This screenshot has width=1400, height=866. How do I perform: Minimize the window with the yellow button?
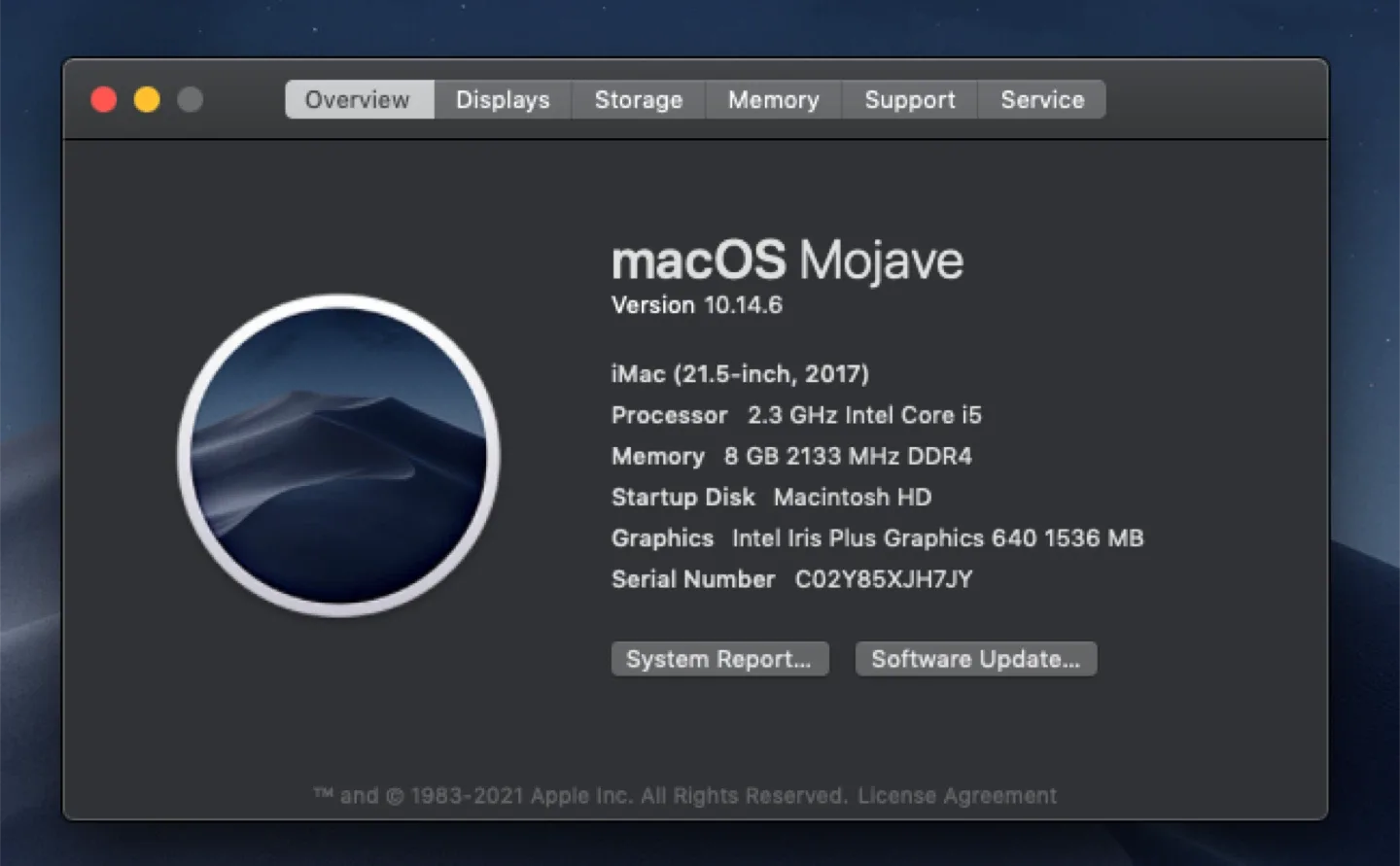coord(147,99)
